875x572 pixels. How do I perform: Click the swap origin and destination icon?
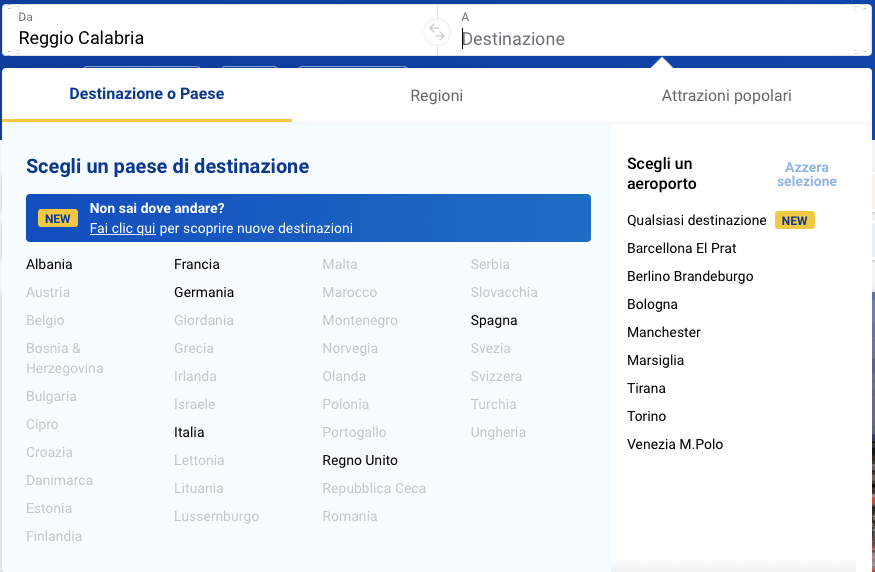click(437, 32)
